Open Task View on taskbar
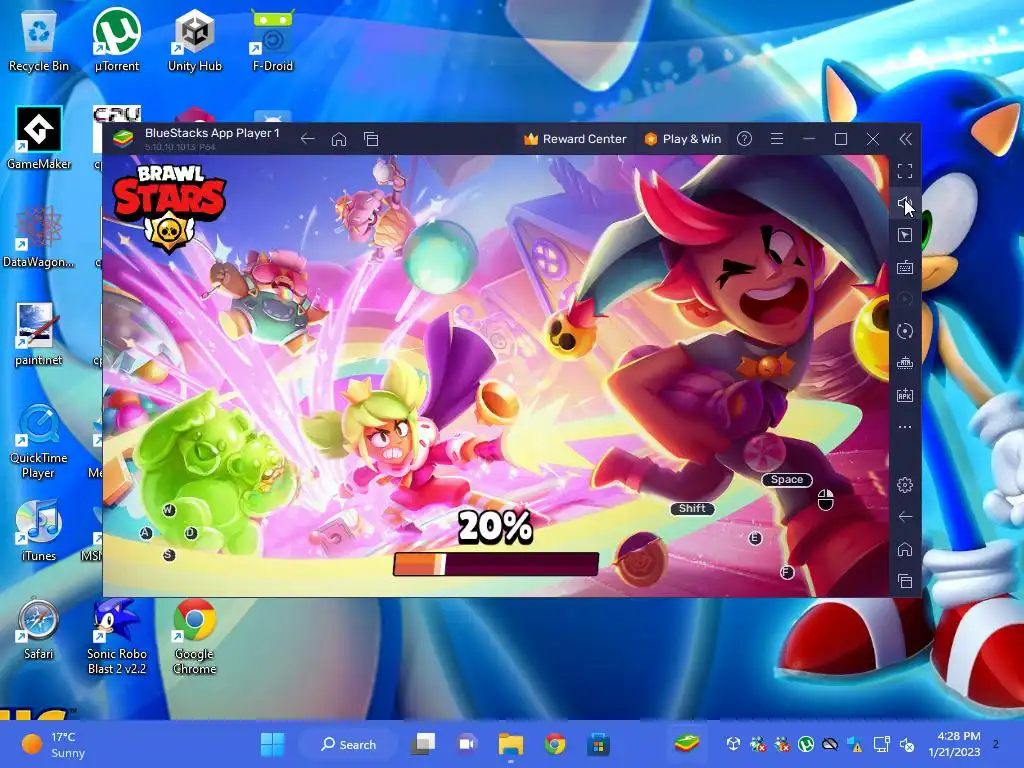 (424, 744)
